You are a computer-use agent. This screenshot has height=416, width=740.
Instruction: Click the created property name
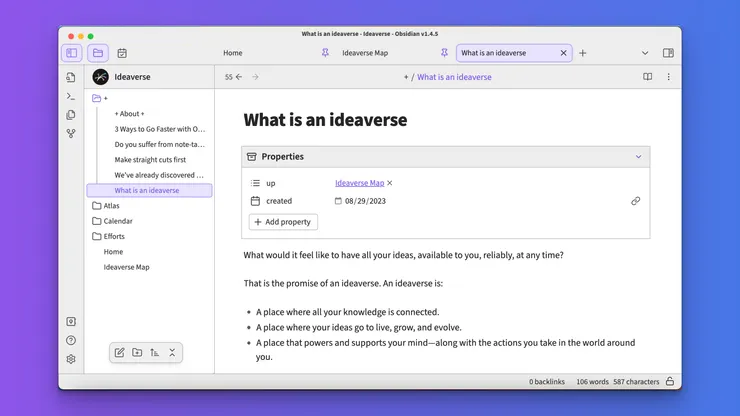[279, 201]
